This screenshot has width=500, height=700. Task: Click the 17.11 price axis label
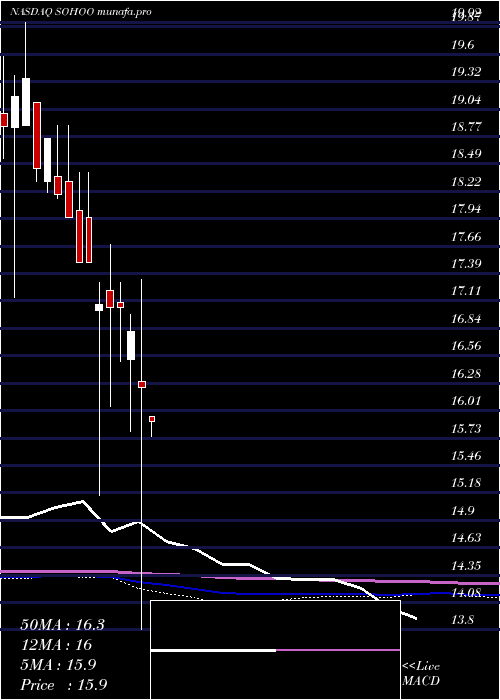(466, 291)
